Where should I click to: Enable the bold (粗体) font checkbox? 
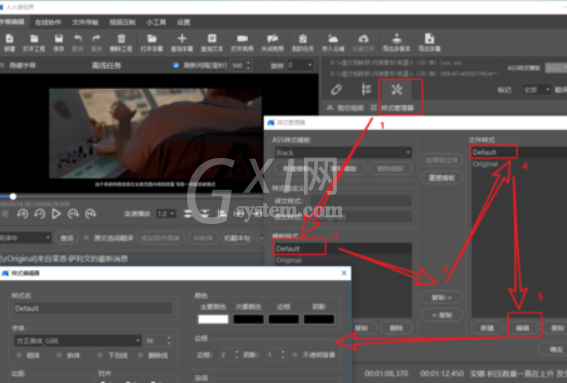[x=19, y=356]
